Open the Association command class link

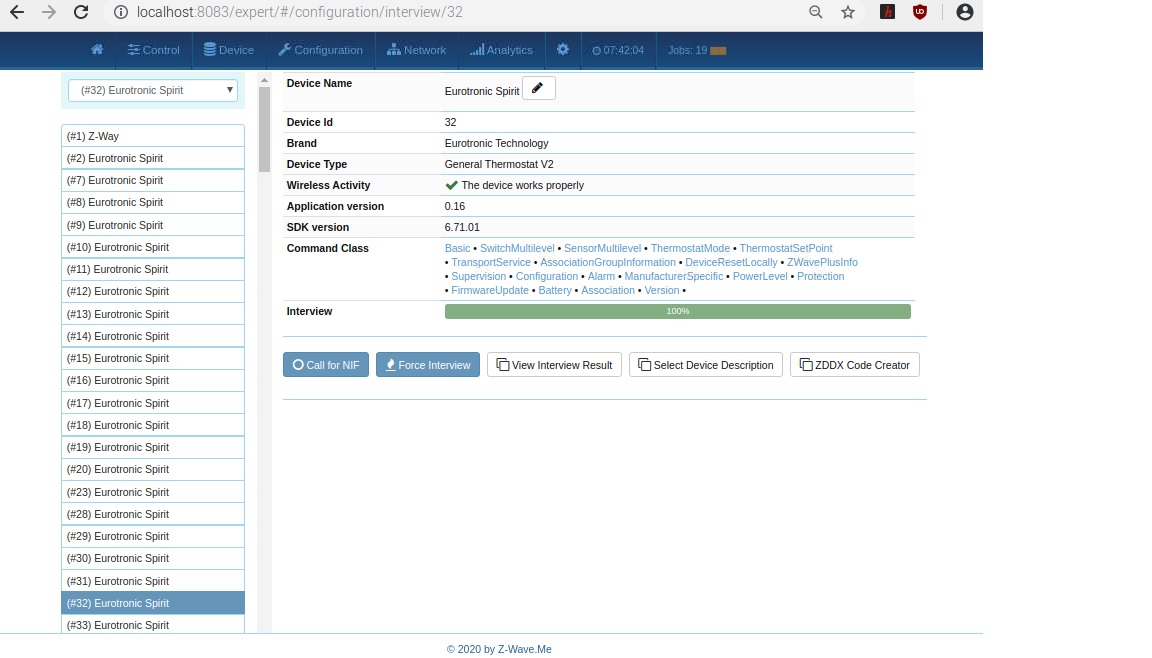coord(608,290)
